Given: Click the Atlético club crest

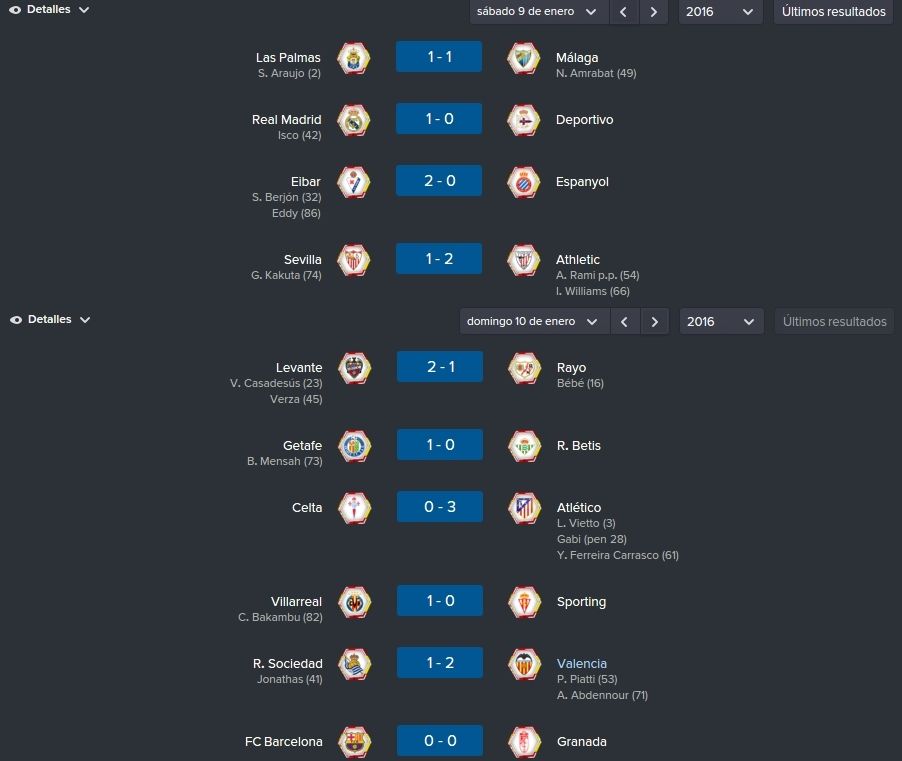Looking at the screenshot, I should coord(525,508).
